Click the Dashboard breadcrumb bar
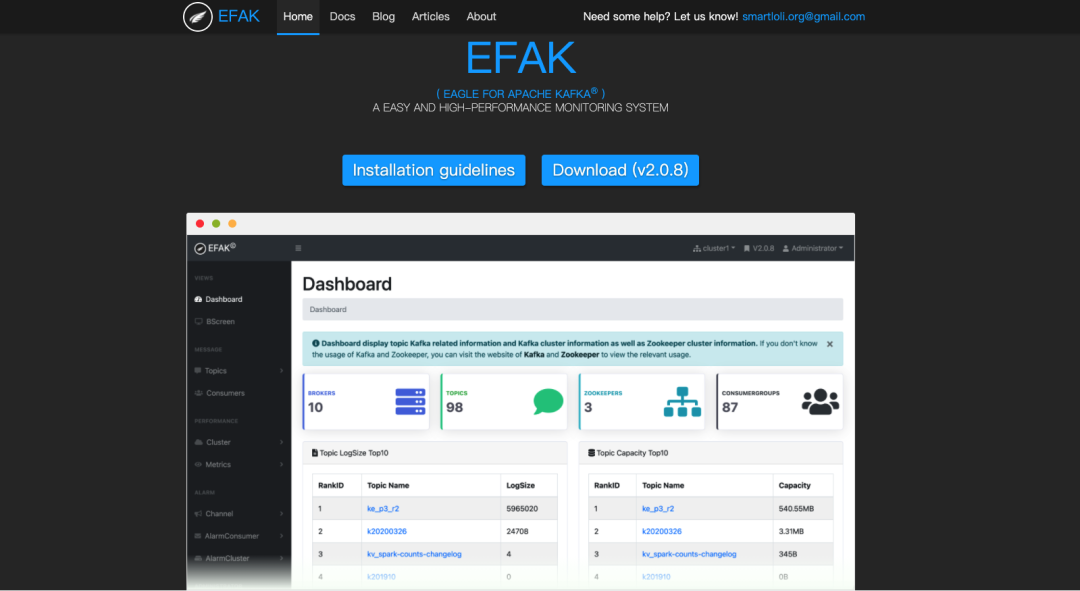 [572, 310]
